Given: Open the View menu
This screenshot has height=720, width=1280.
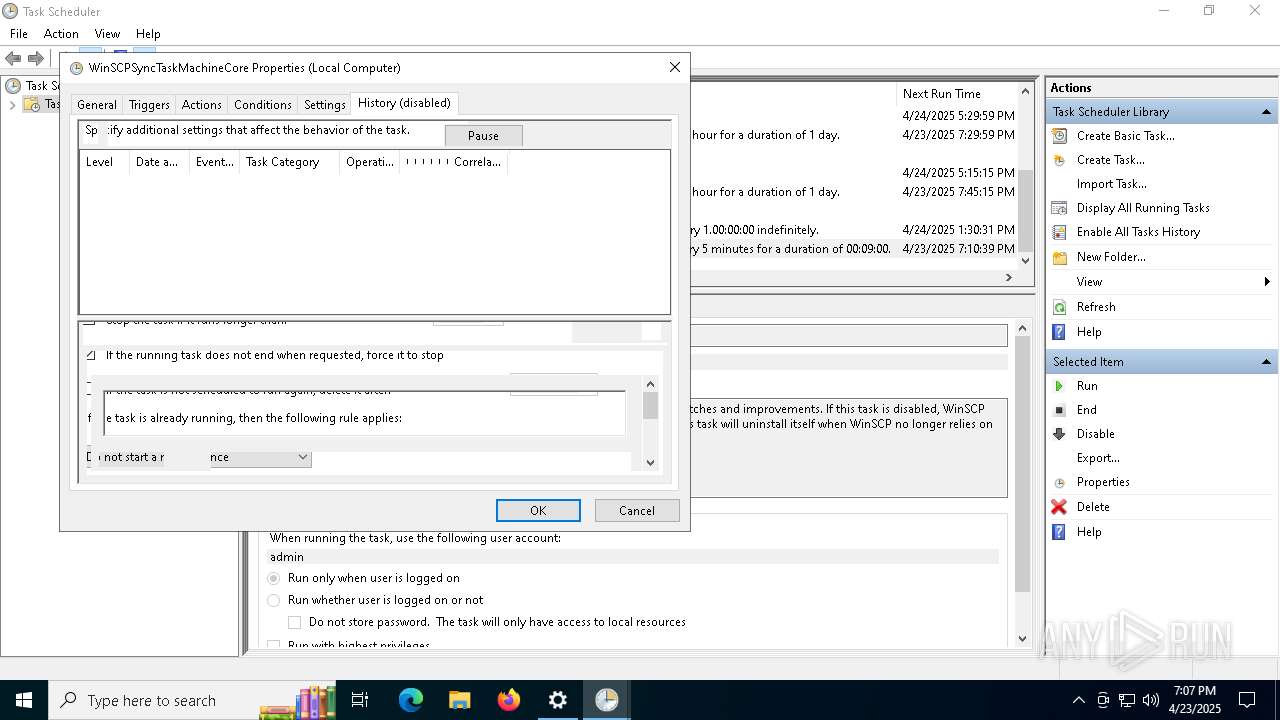Looking at the screenshot, I should pyautogui.click(x=107, y=34).
